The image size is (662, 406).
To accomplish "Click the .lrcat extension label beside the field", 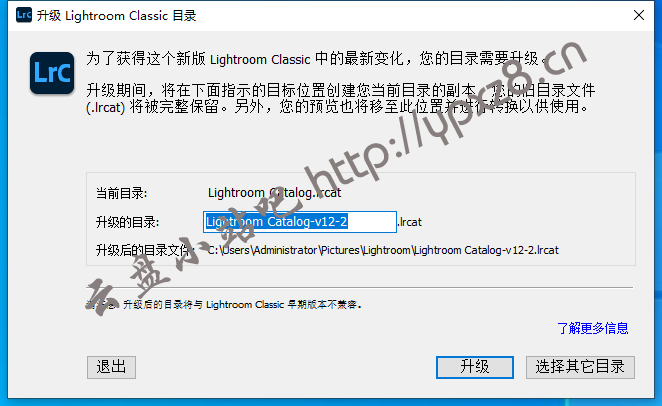I will 410,222.
